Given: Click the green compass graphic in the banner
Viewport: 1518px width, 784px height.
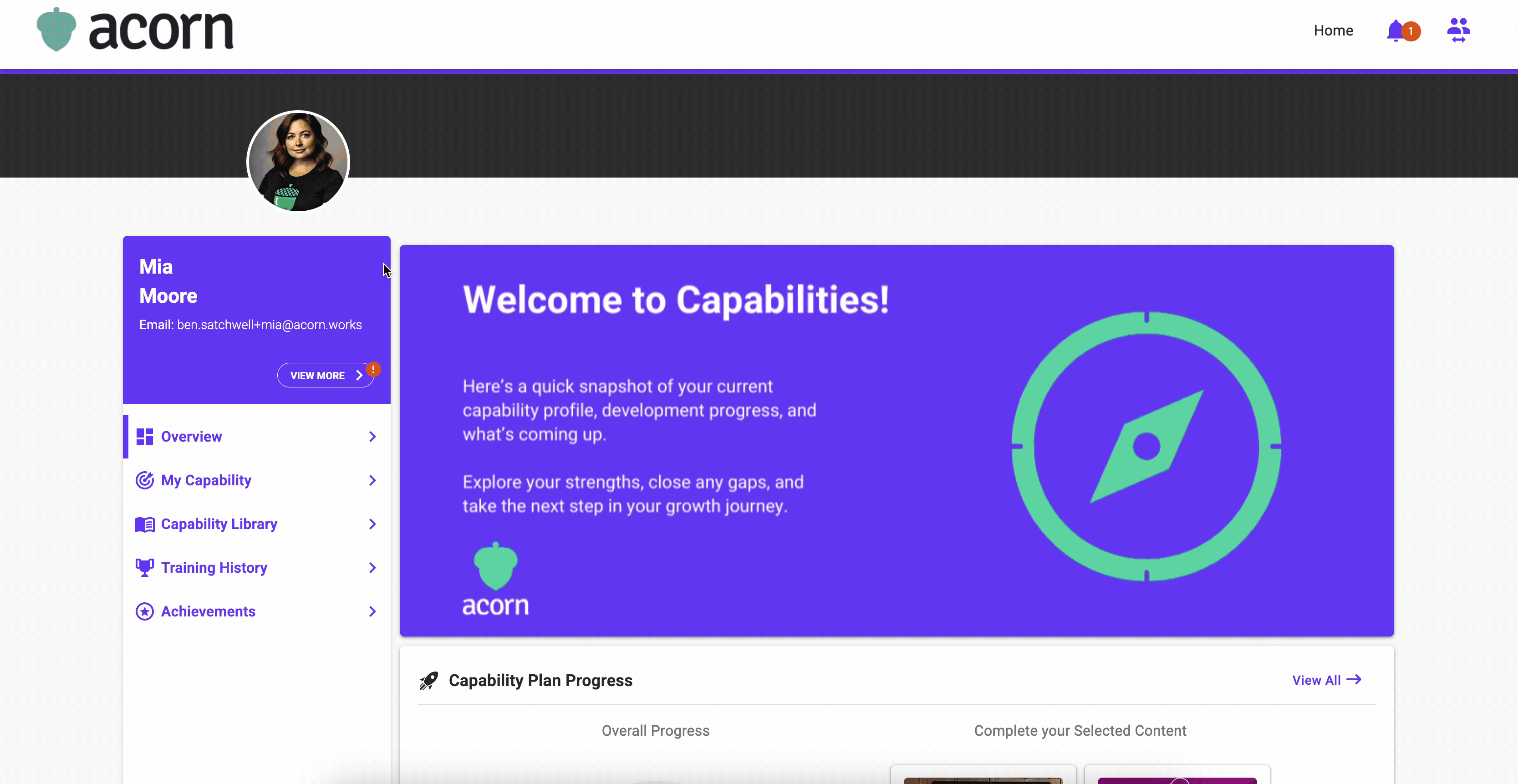Looking at the screenshot, I should 1146,446.
